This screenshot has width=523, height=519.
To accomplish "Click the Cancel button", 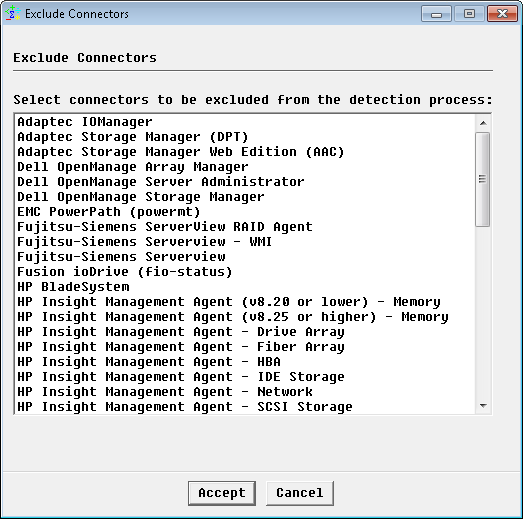I will pyautogui.click(x=300, y=493).
